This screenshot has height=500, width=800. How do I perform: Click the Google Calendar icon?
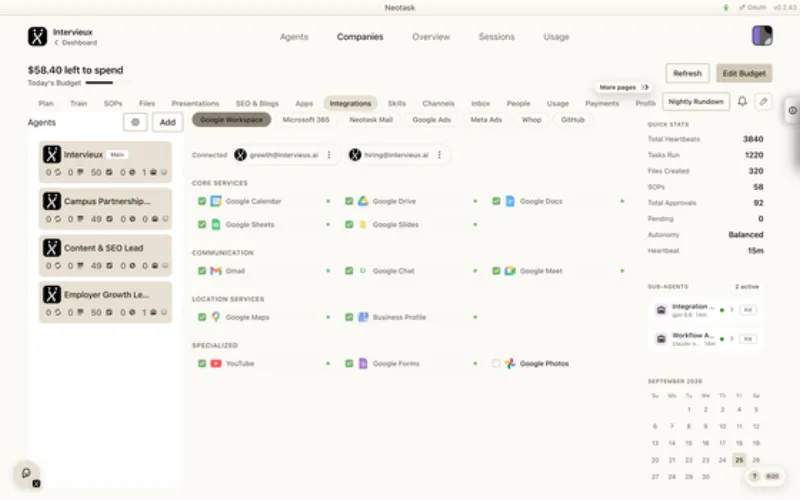pos(216,201)
